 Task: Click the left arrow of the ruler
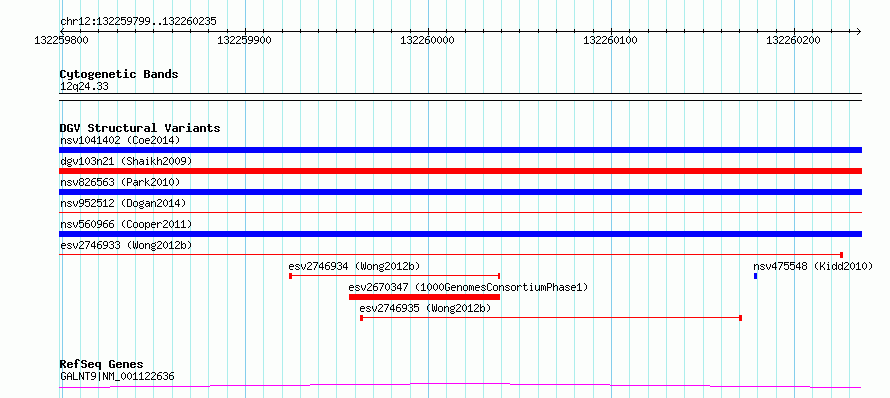(62, 31)
